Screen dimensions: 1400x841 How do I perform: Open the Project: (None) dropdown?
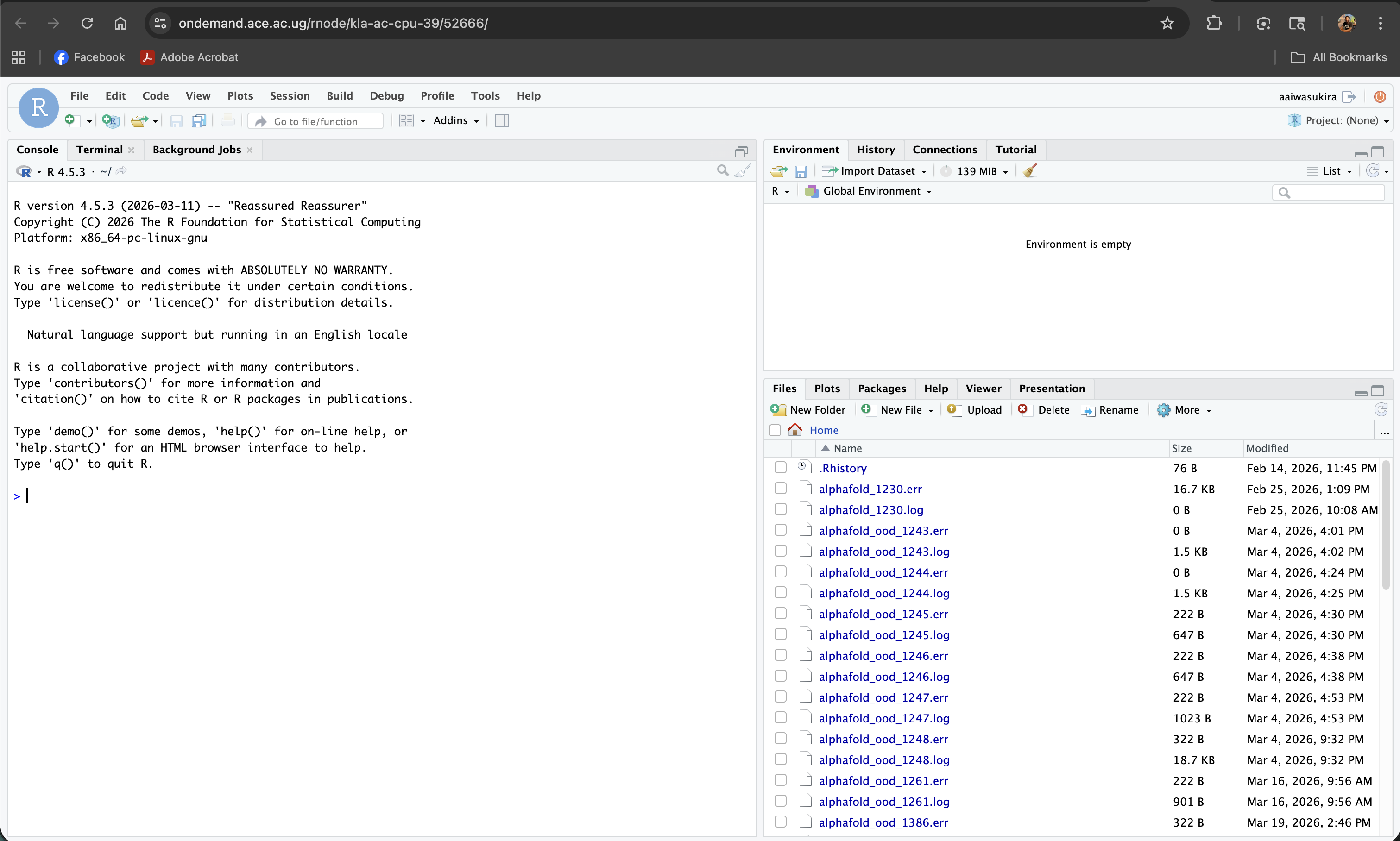point(1339,120)
